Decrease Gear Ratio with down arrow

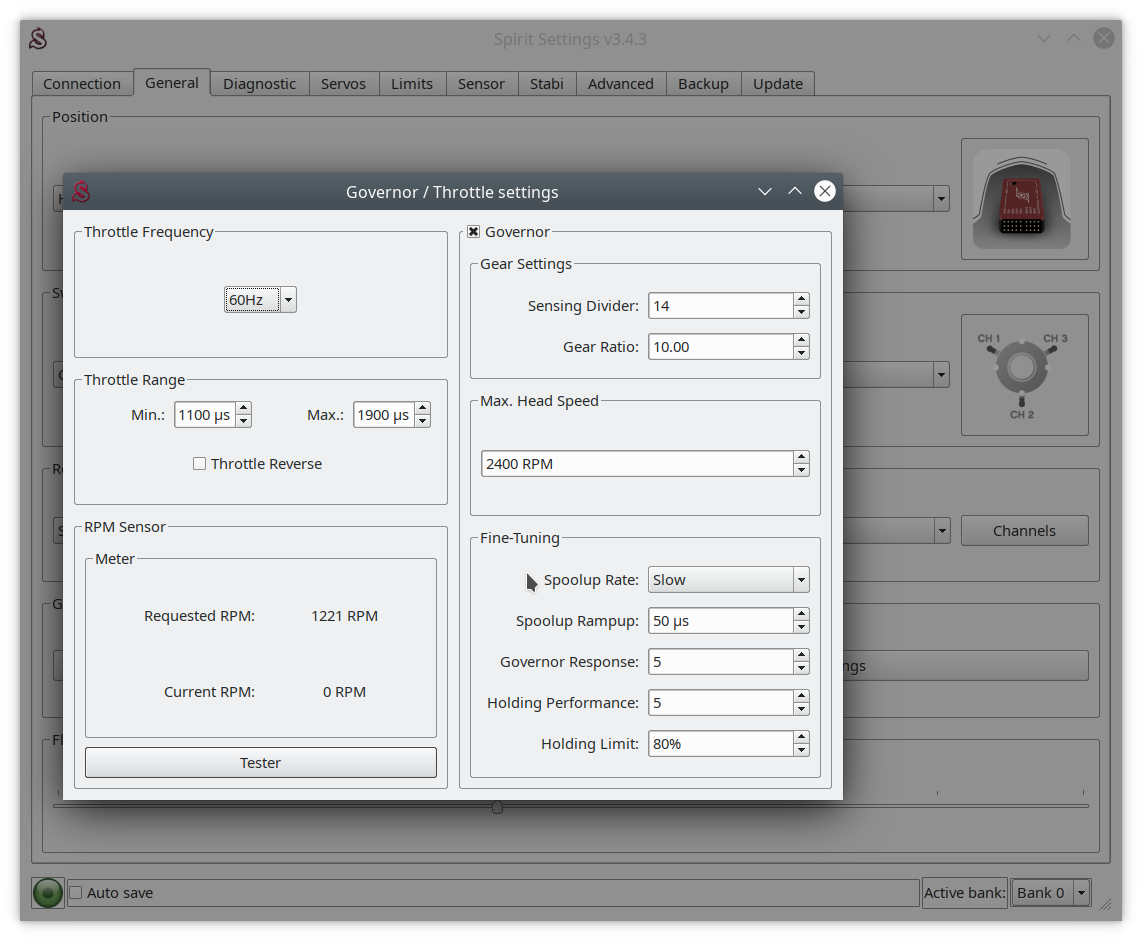[x=801, y=353]
